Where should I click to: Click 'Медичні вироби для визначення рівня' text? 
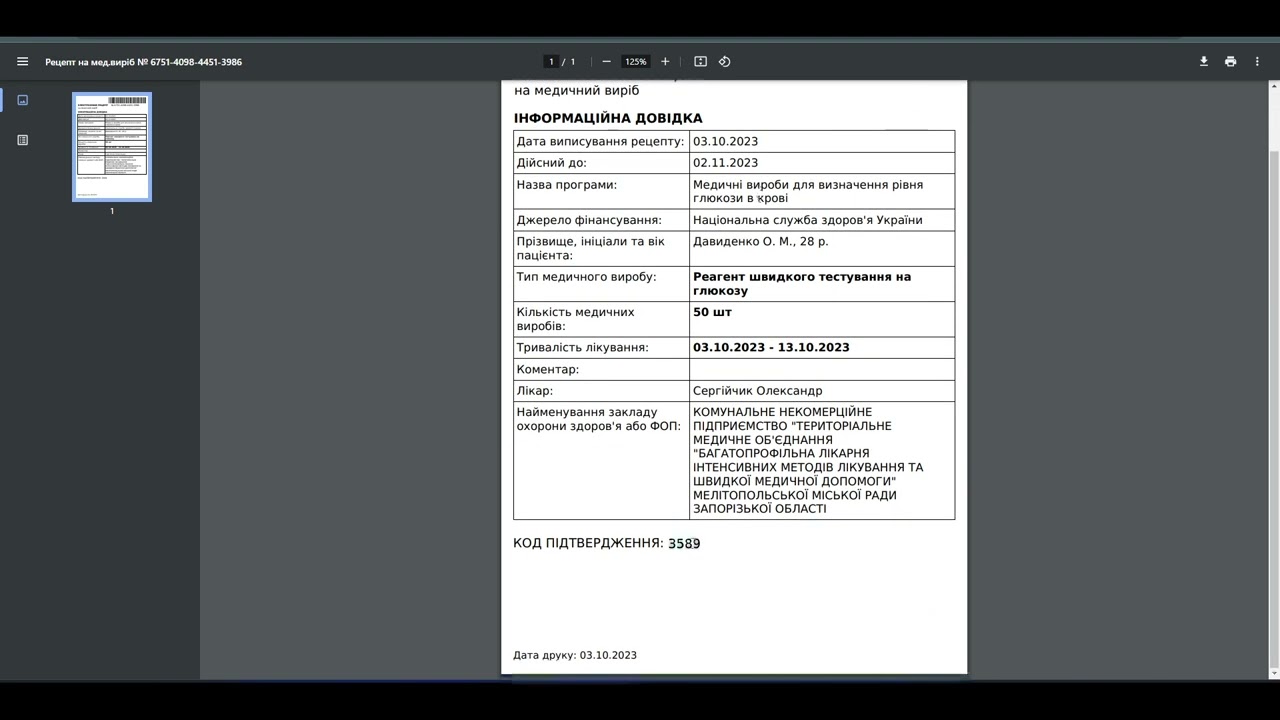(808, 184)
